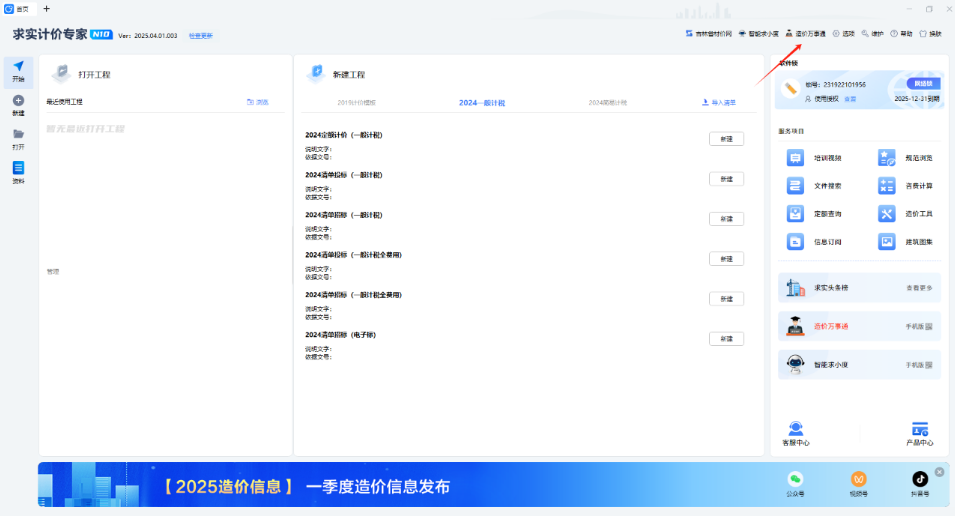The width and height of the screenshot is (955, 516).
Task: Open 维护 in top toolbar
Action: tap(872, 34)
